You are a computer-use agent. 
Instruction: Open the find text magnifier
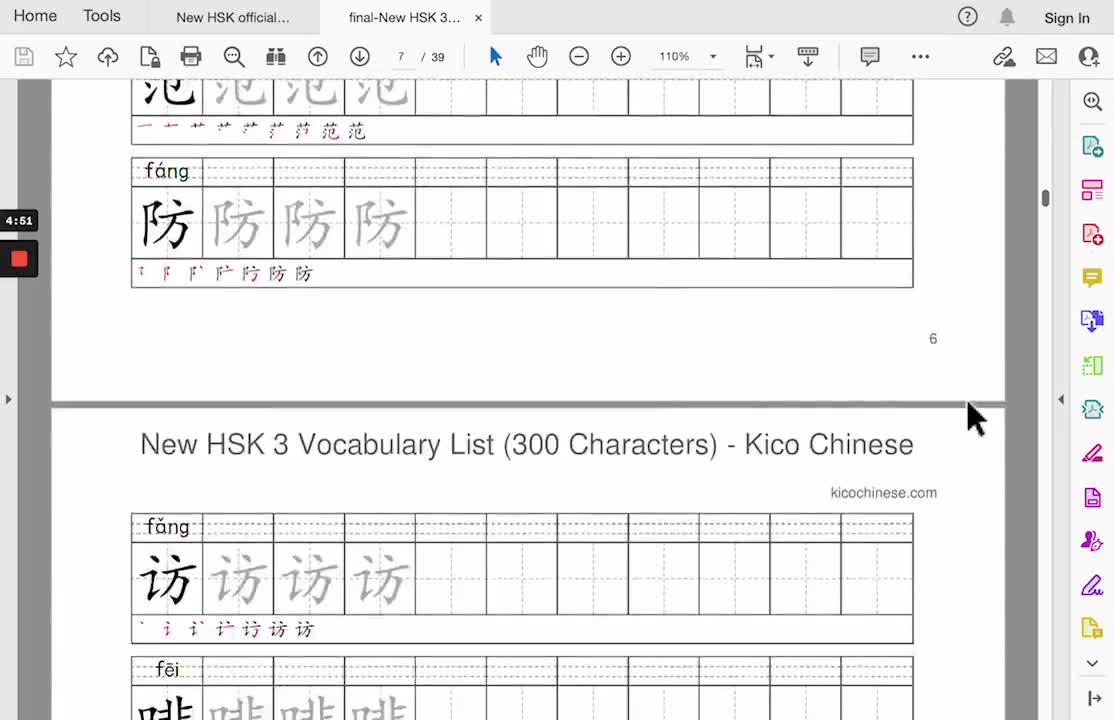(234, 56)
